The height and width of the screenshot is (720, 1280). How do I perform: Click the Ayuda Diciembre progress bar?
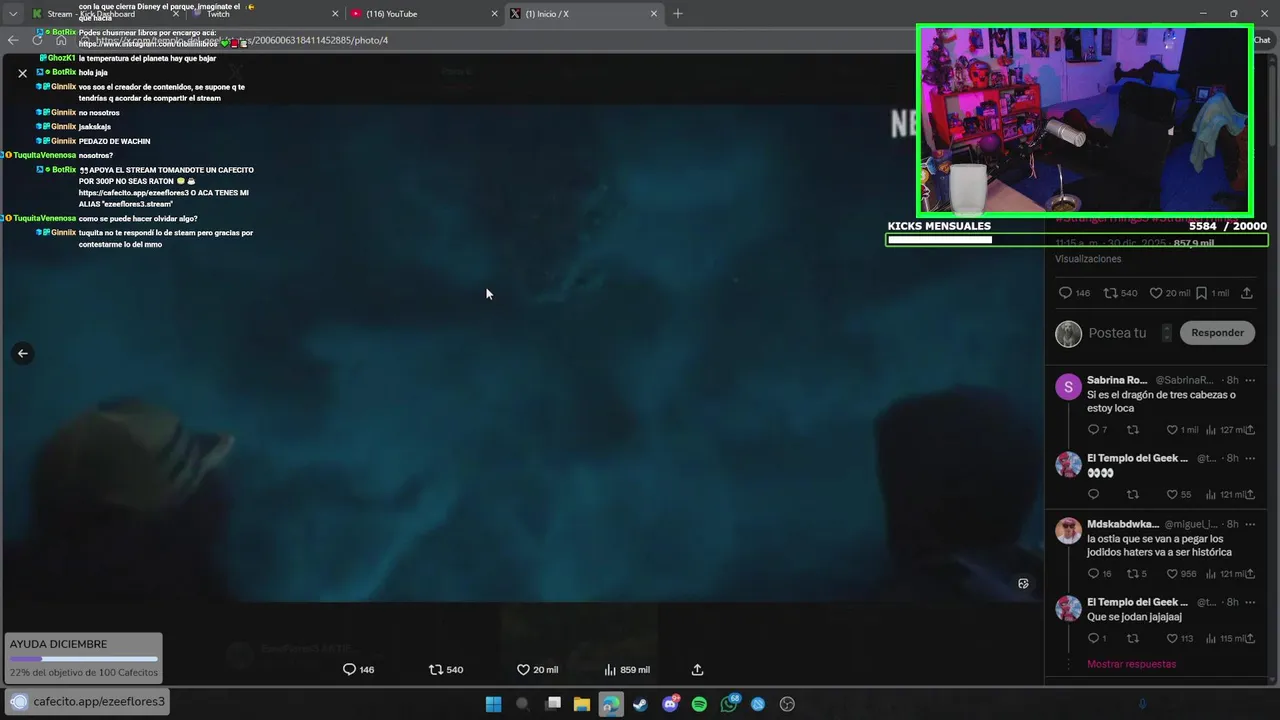[83, 659]
